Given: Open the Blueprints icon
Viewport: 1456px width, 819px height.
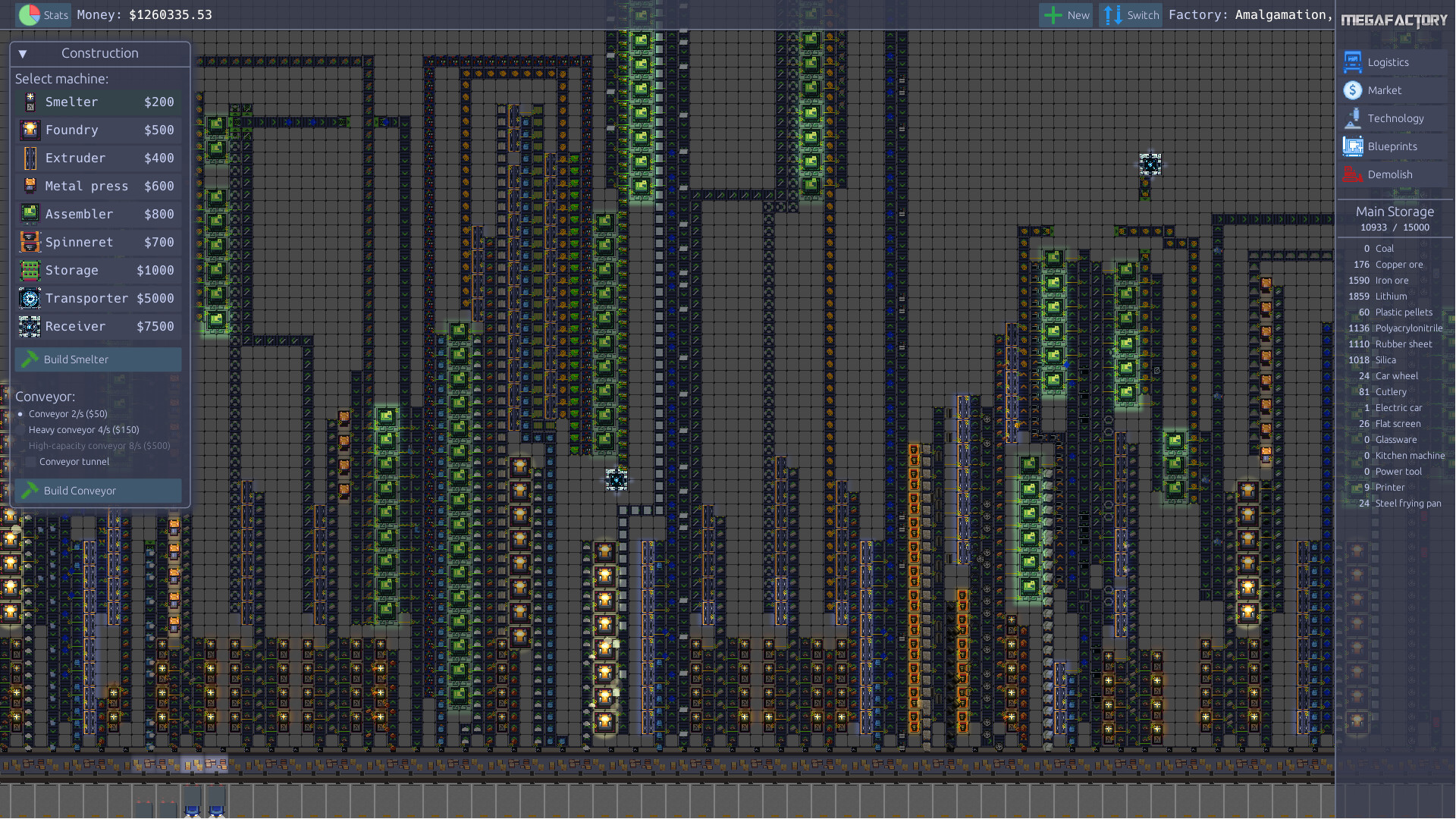Looking at the screenshot, I should [1352, 146].
